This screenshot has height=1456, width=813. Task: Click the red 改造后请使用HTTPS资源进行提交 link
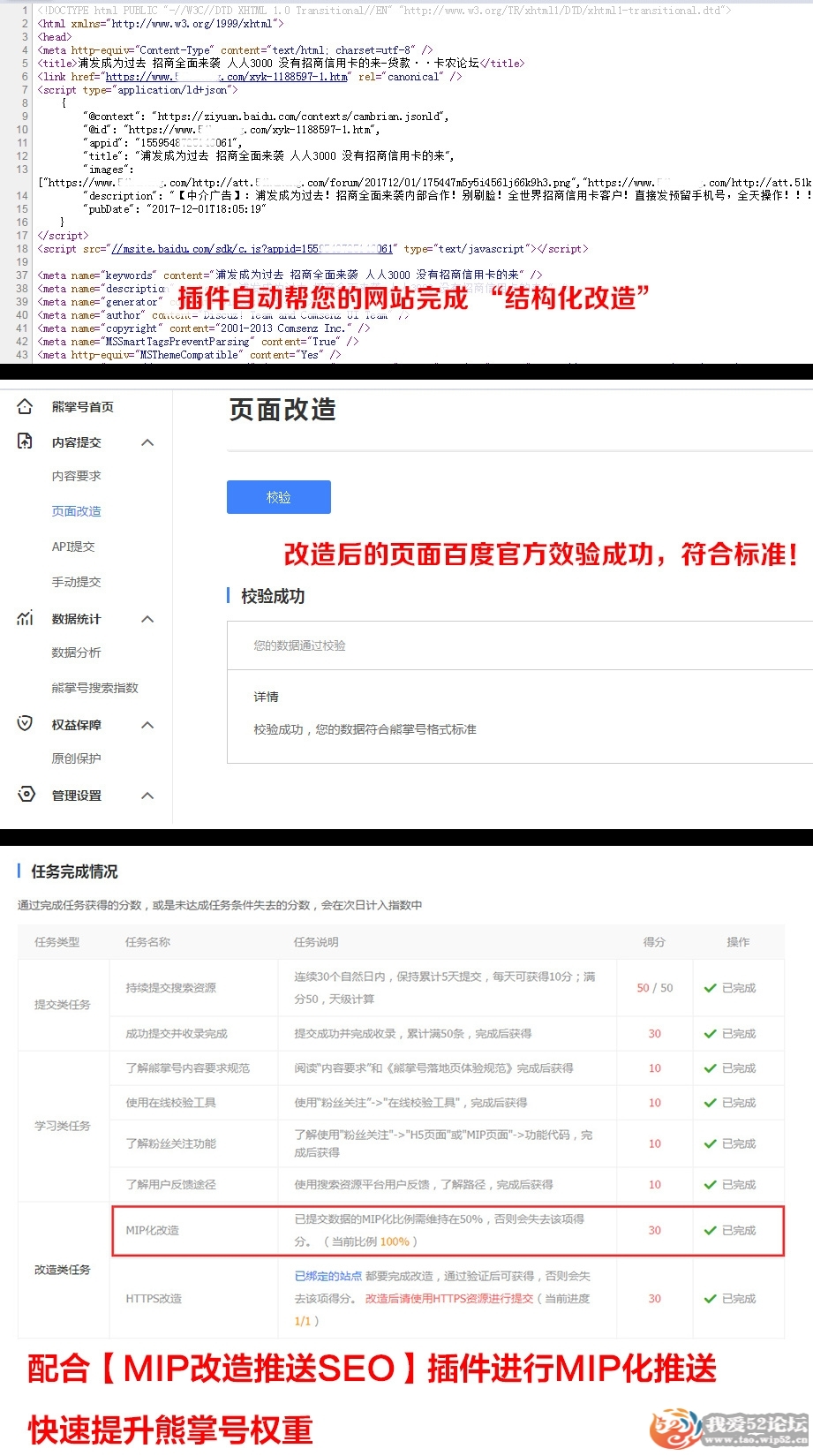[x=449, y=1298]
